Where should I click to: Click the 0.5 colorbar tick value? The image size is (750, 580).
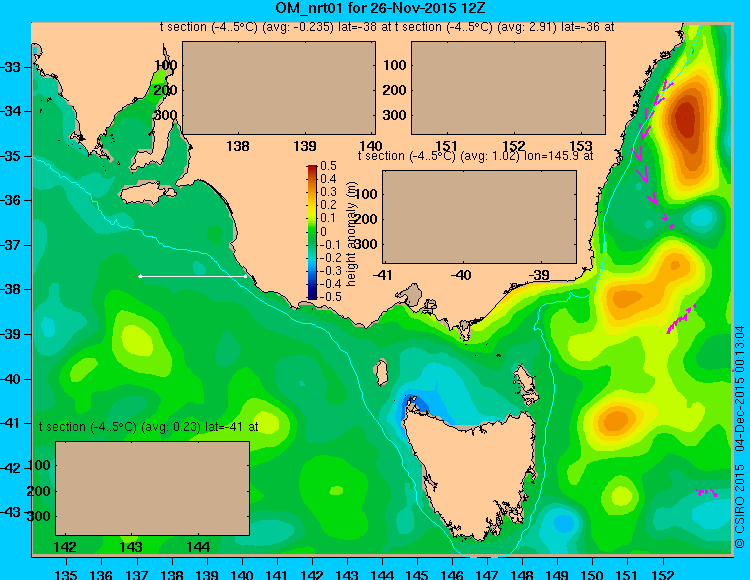pyautogui.click(x=328, y=166)
